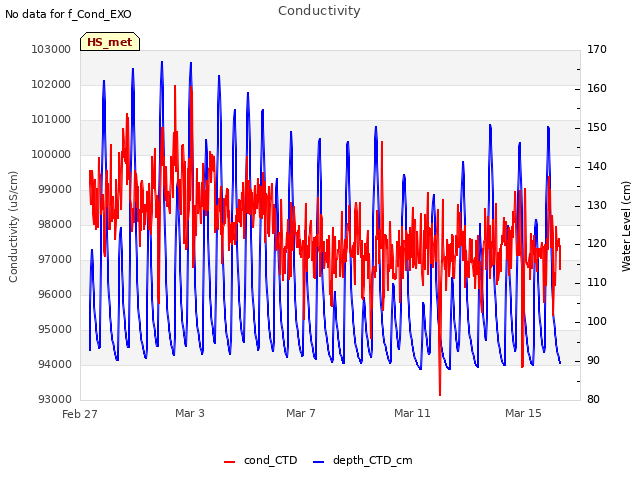The height and width of the screenshot is (480, 640).
Task: Click the 90 right axis value
Action: click(x=593, y=361)
